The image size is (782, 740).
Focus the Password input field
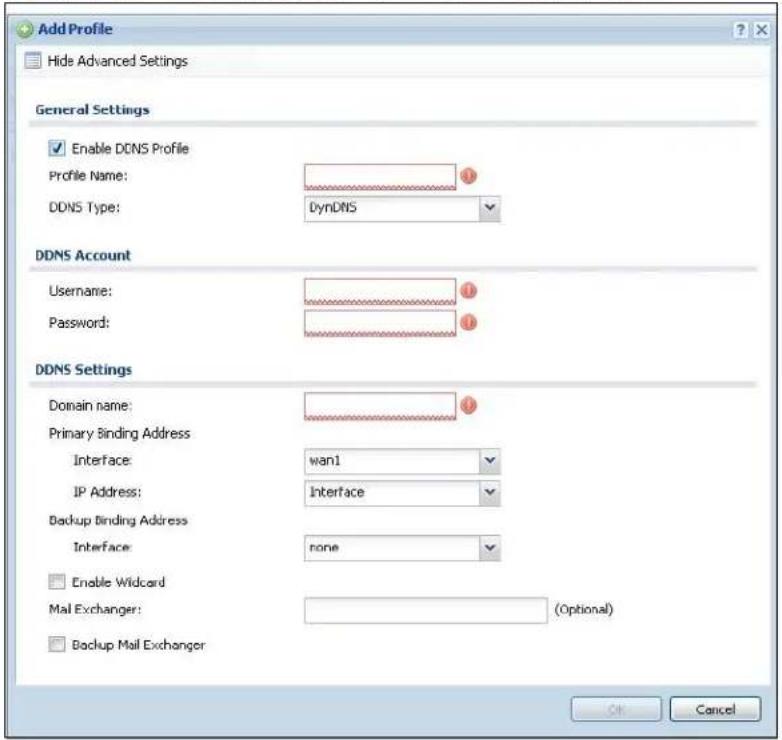[x=380, y=323]
